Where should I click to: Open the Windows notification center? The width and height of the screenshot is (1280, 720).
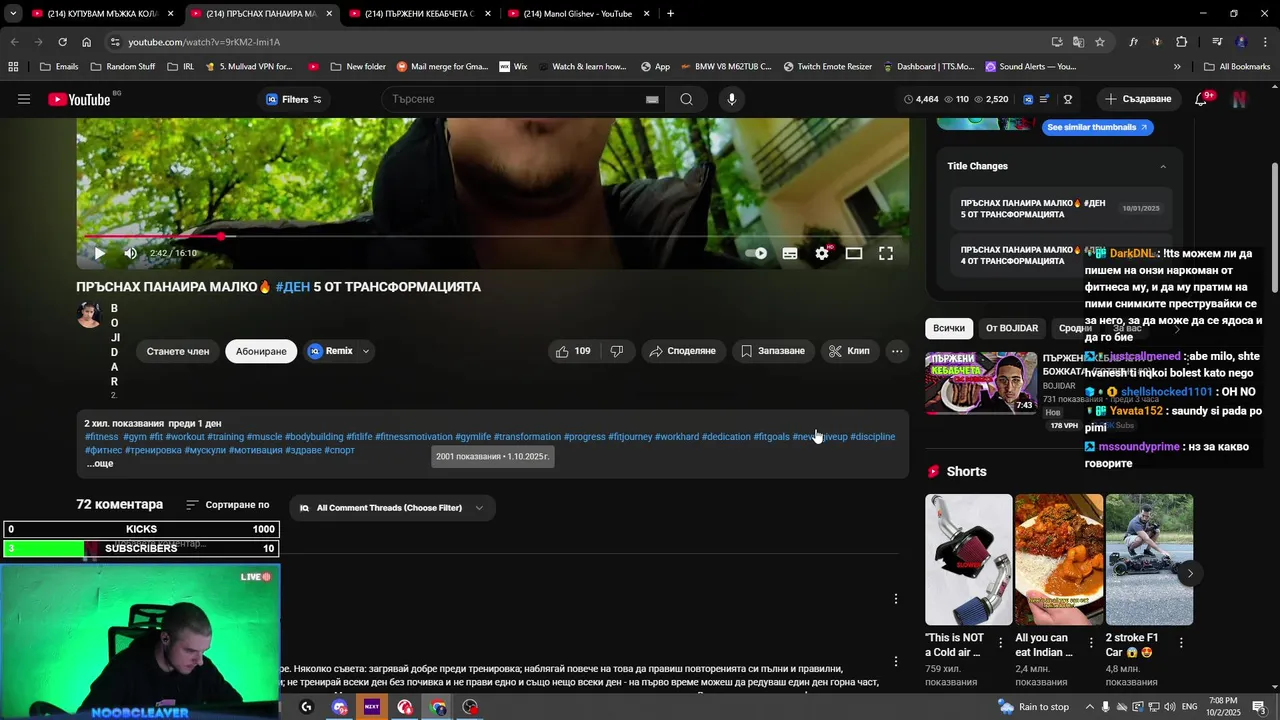[x=1259, y=707]
